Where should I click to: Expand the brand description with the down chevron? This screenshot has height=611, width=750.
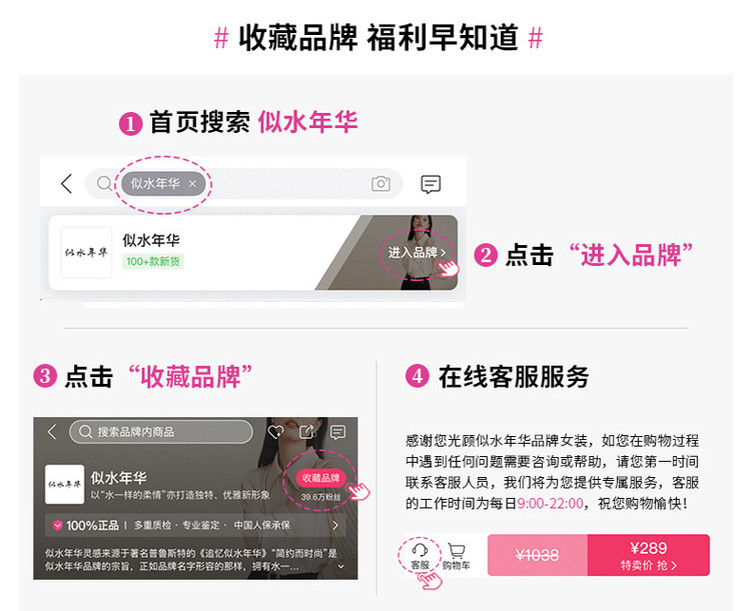341,567
